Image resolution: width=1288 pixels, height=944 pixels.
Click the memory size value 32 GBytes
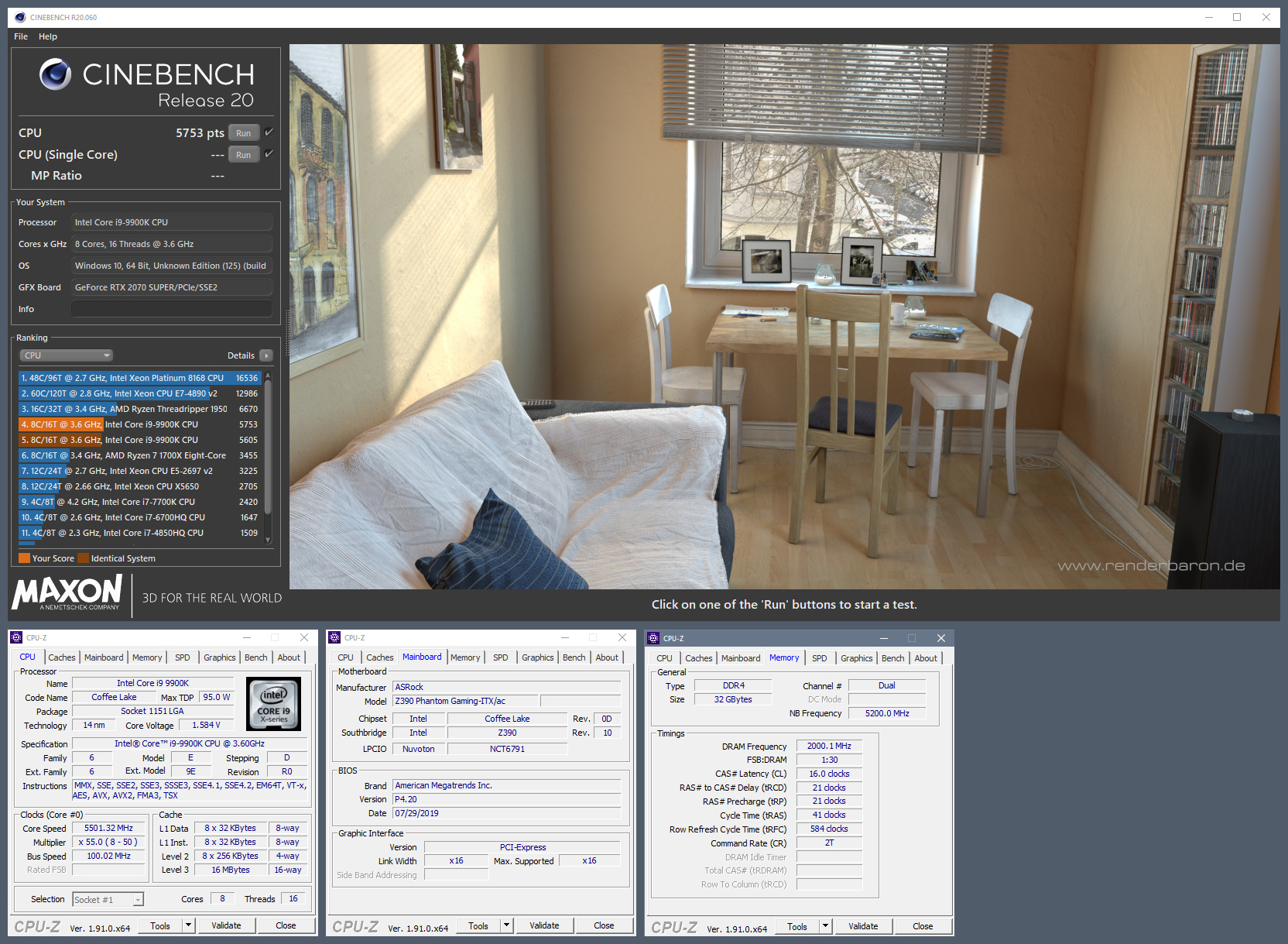[x=733, y=699]
